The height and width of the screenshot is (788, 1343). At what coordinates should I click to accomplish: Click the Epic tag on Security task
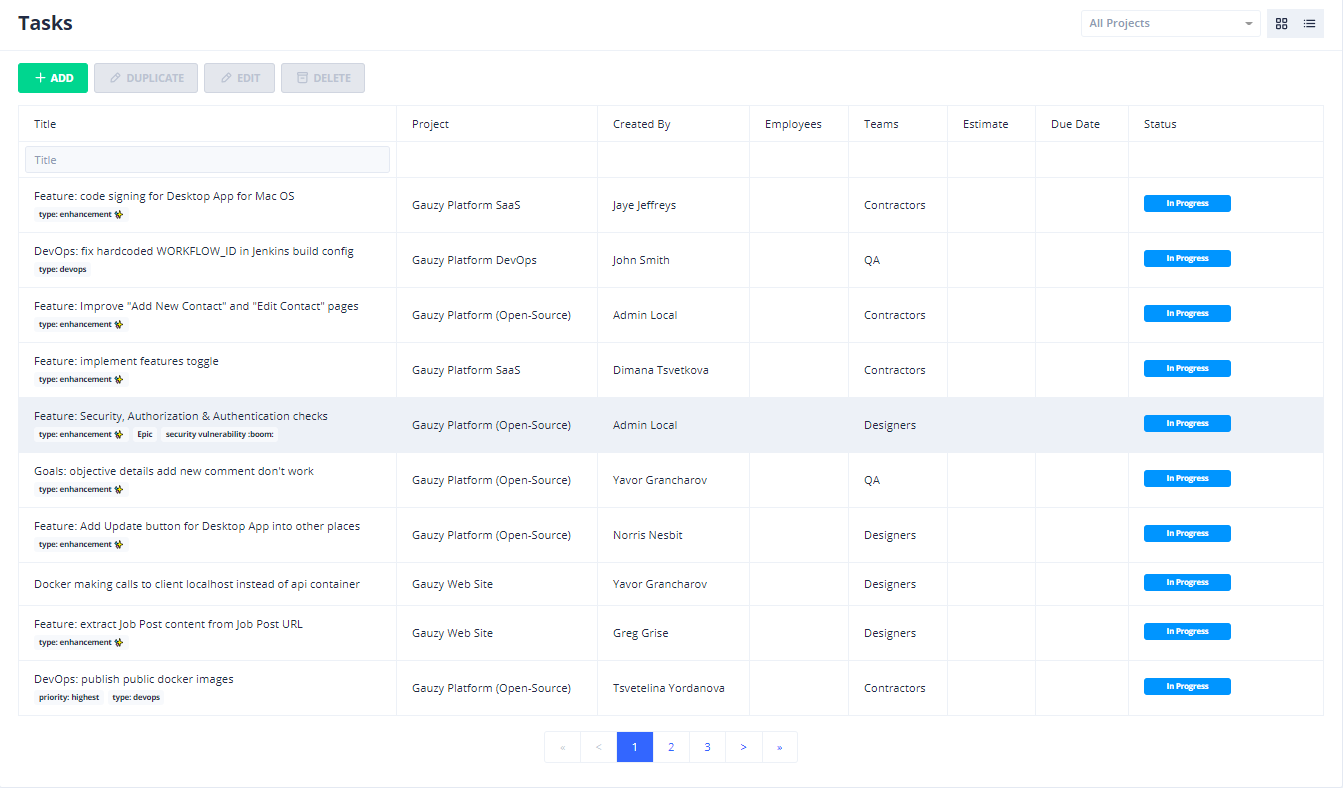click(144, 435)
